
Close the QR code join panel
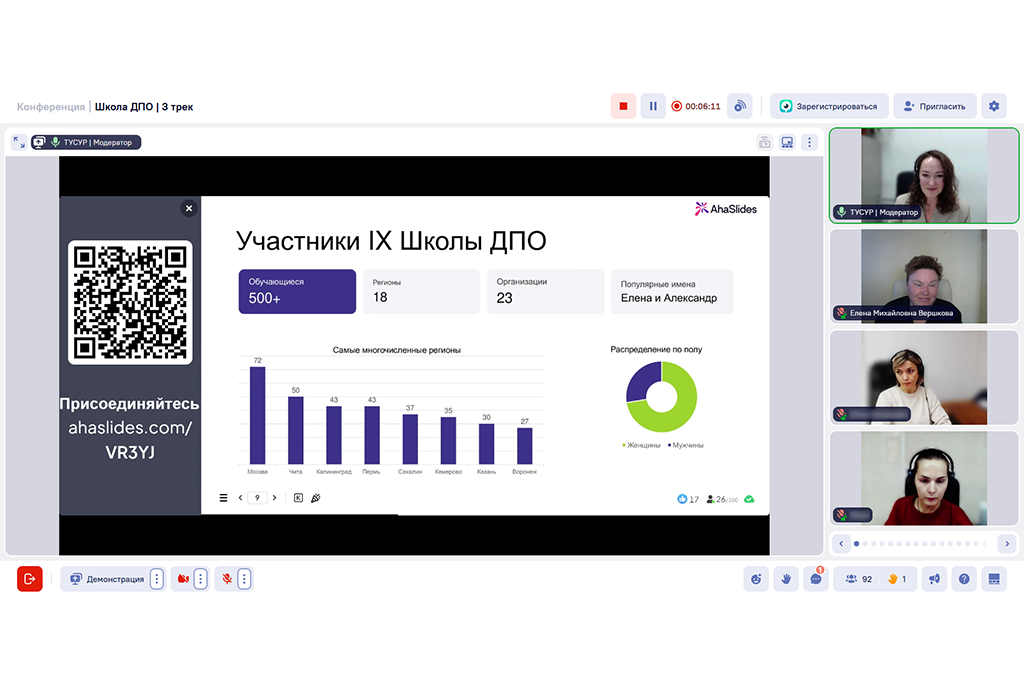pyautogui.click(x=188, y=208)
